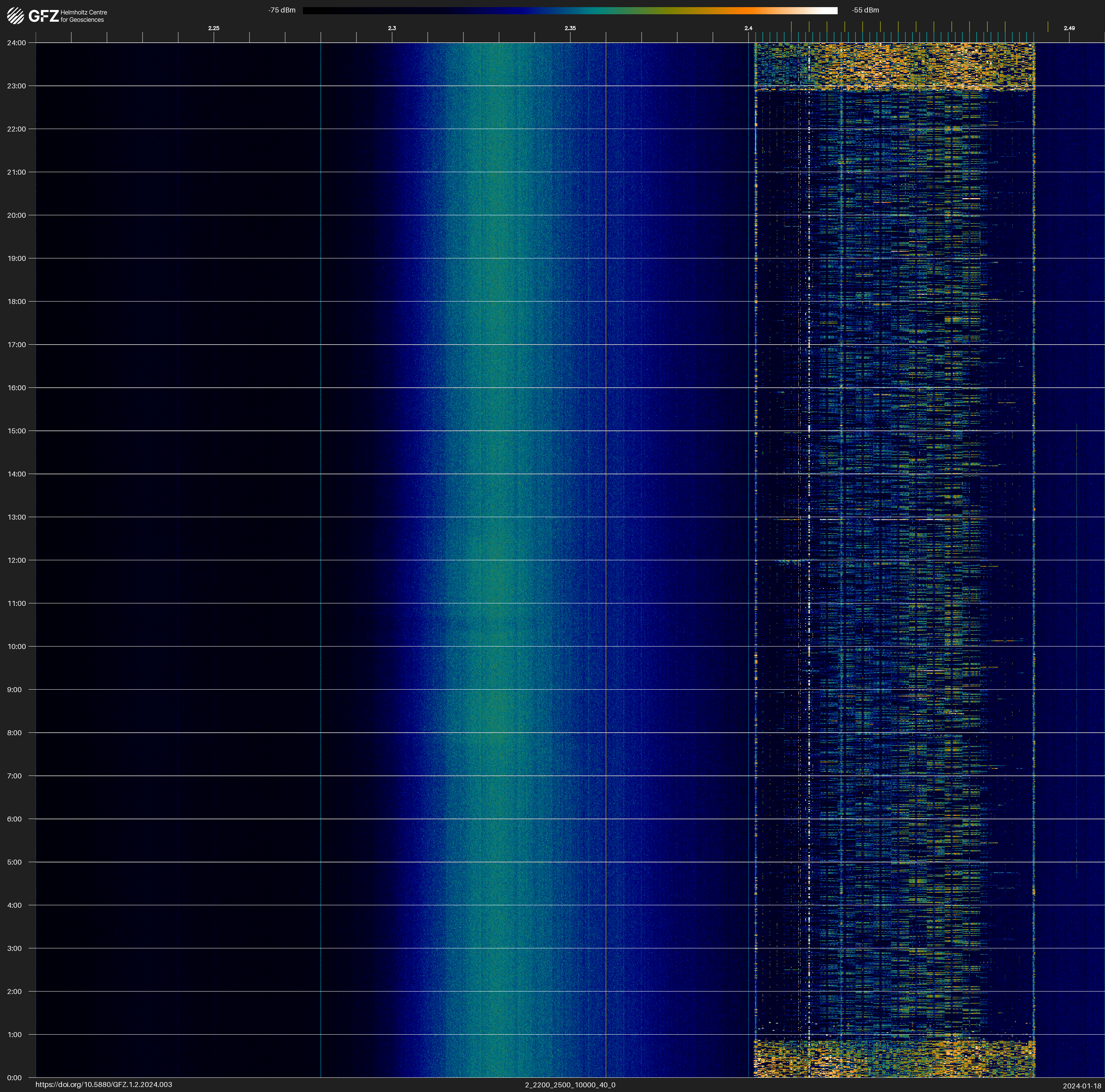Click the 18:00 time axis label
The height and width of the screenshot is (1092, 1105).
coord(17,301)
